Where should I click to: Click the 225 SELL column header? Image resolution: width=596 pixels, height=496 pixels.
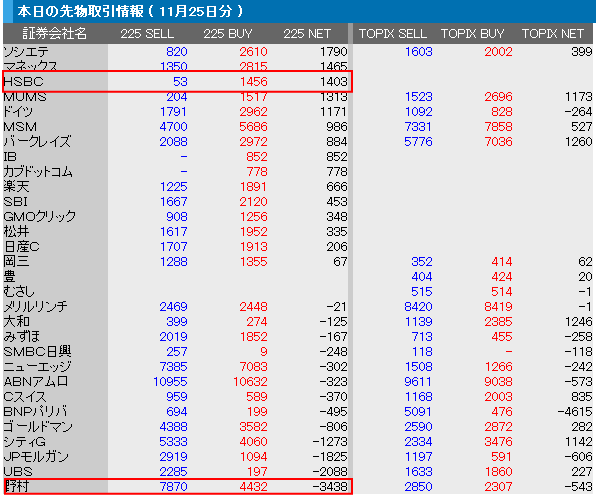point(147,34)
